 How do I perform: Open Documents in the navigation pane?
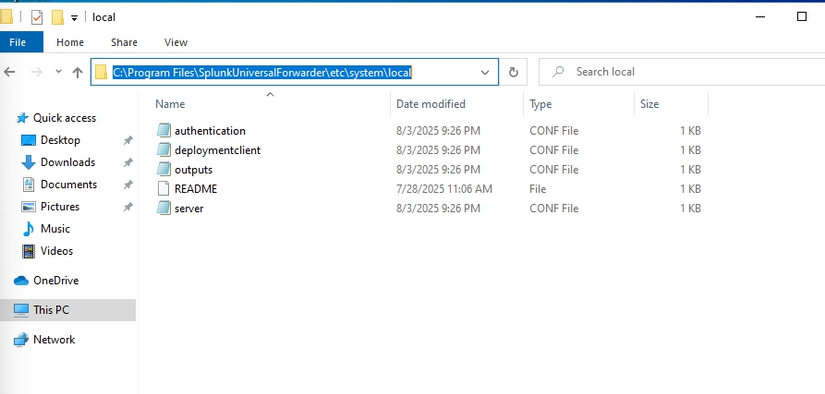click(68, 184)
